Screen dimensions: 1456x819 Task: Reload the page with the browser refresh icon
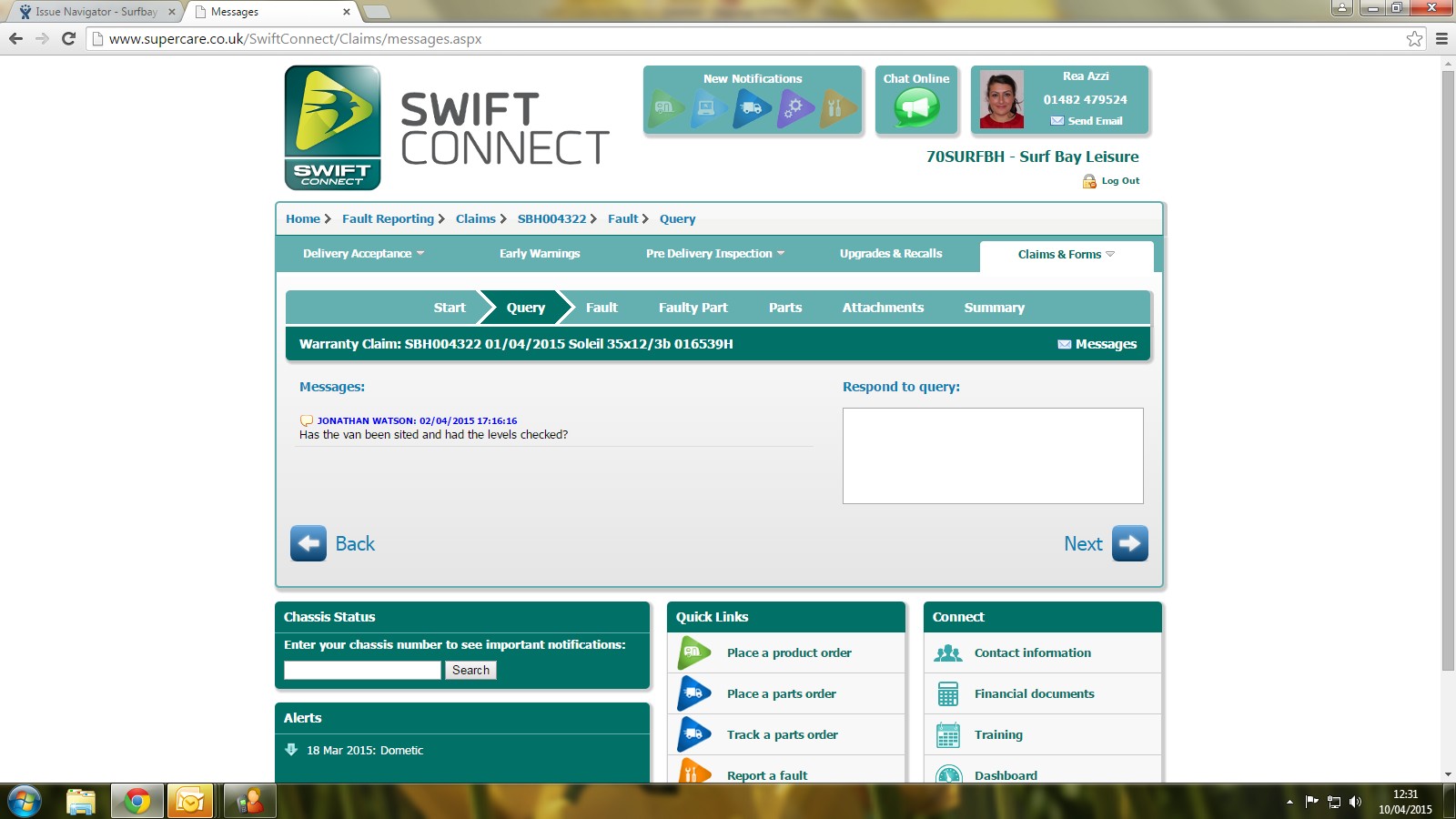[x=68, y=38]
